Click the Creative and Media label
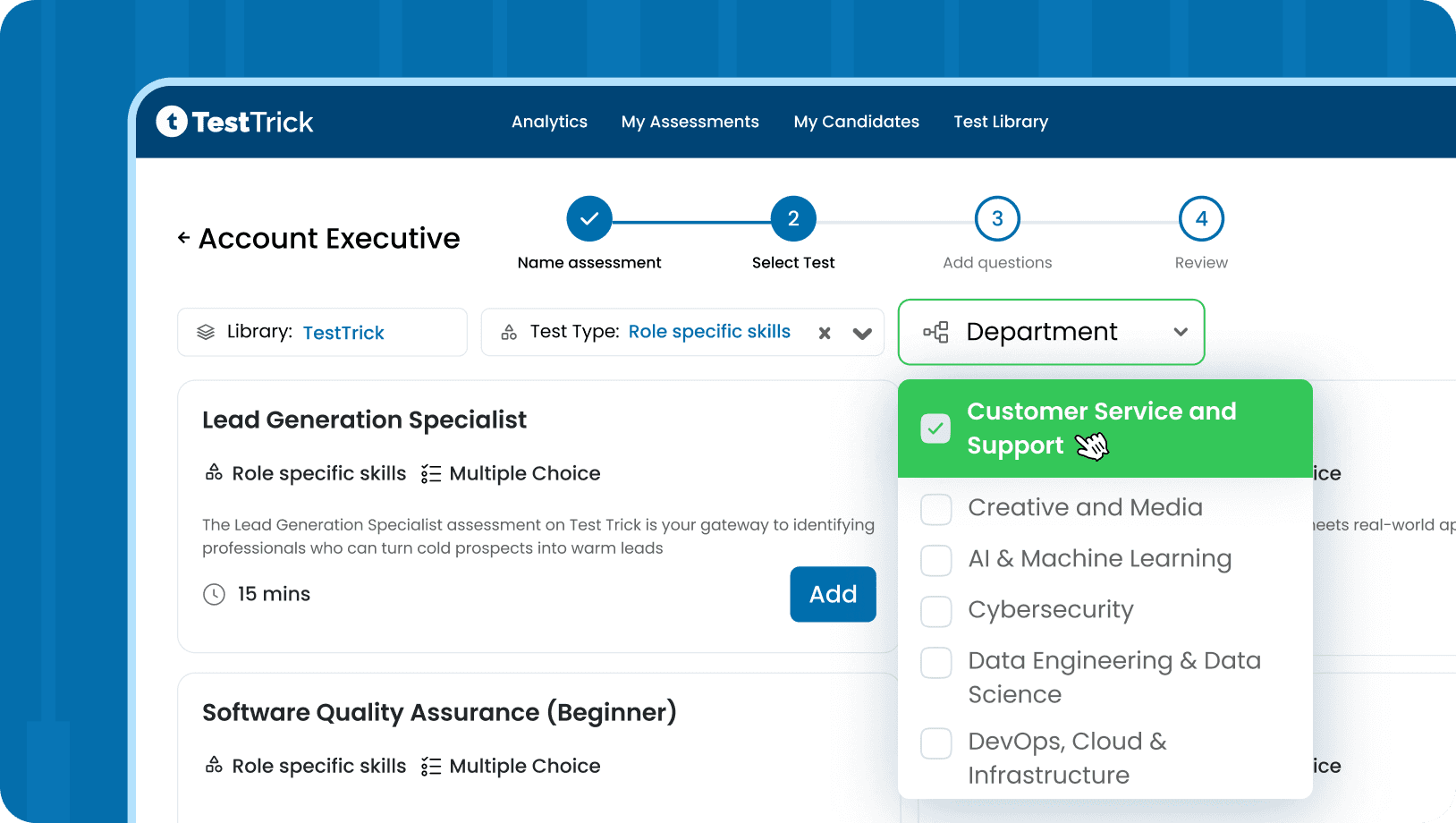This screenshot has width=1456, height=823. (1085, 507)
